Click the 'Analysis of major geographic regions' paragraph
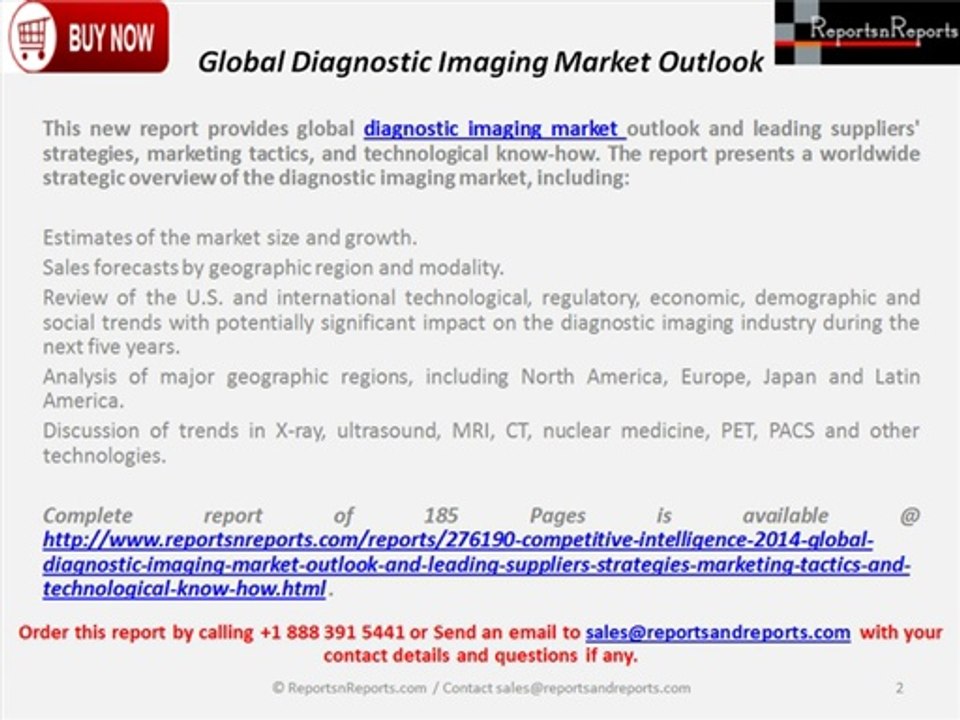This screenshot has width=960, height=720. pos(481,388)
